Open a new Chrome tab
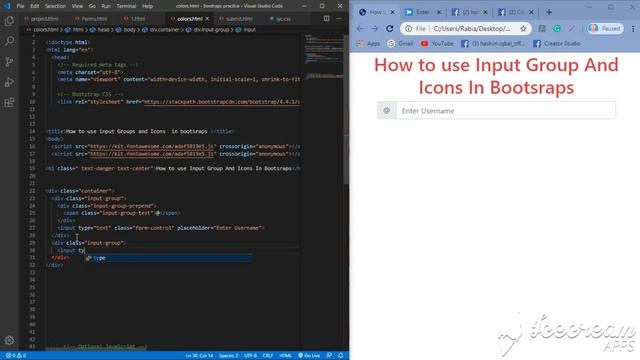The width and height of the screenshot is (640, 360). (x=549, y=12)
